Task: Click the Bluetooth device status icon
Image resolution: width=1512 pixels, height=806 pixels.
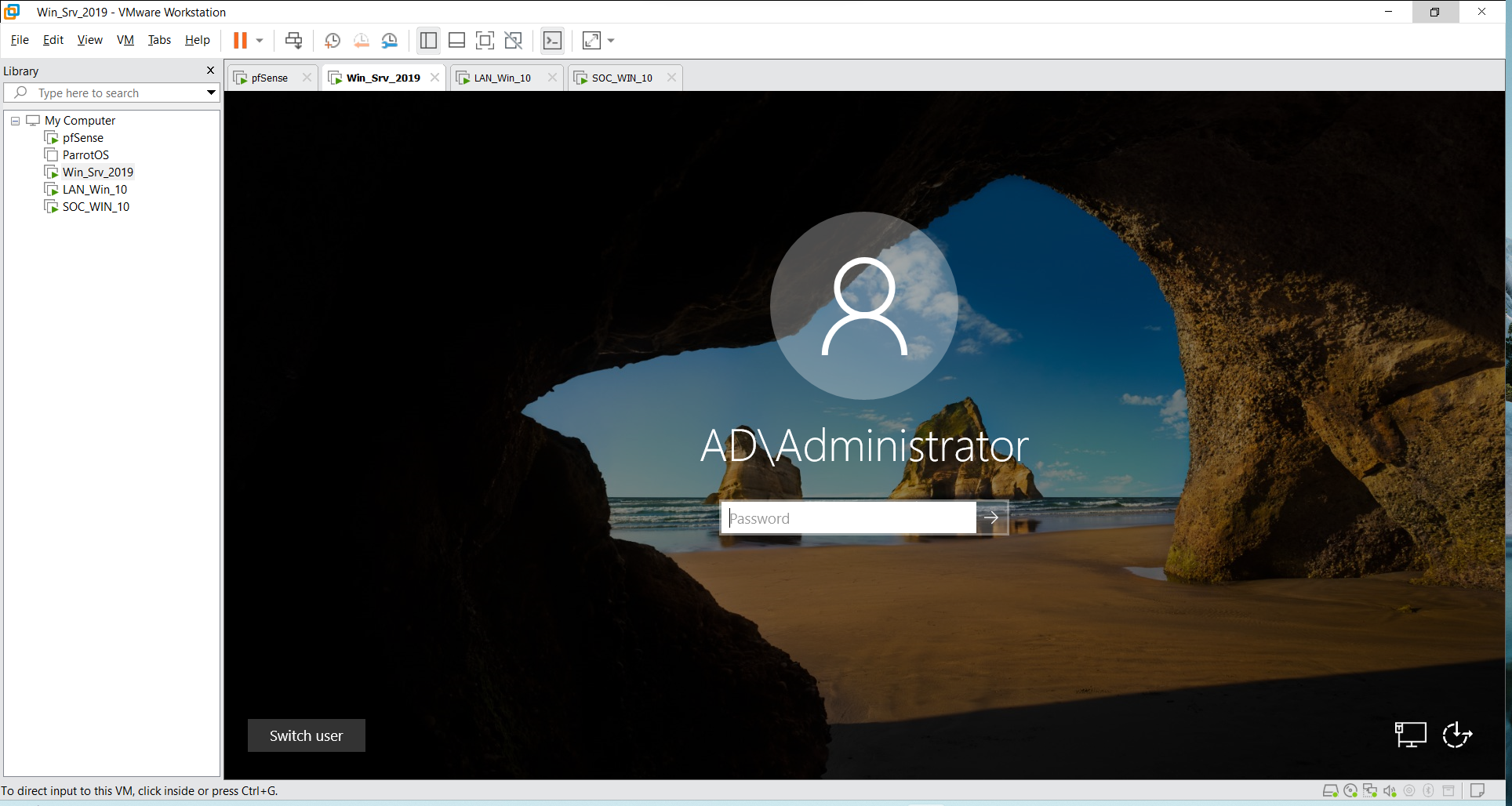Action: pos(1429,791)
